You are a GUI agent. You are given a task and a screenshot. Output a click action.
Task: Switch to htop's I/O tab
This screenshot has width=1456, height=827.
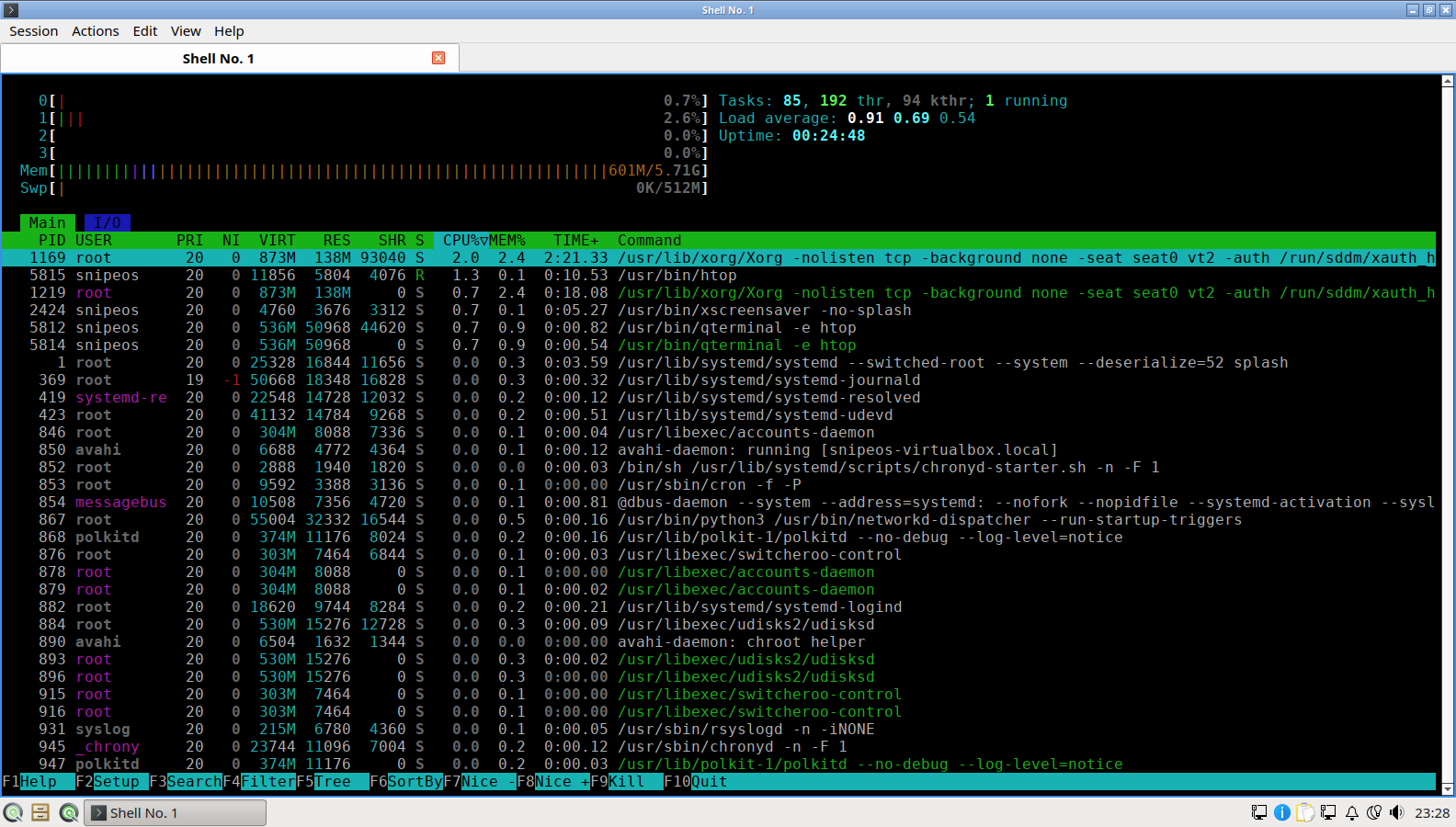(108, 222)
